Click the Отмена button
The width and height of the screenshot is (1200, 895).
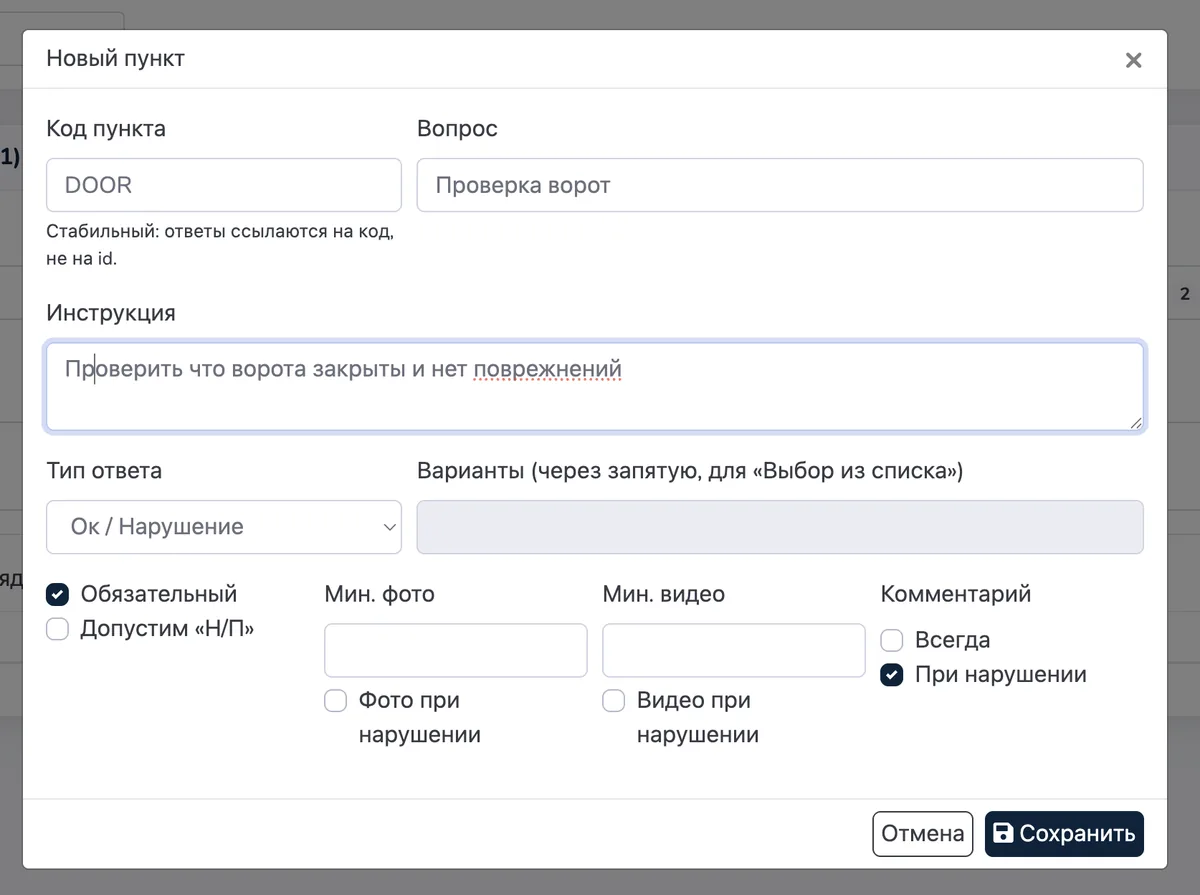(923, 834)
